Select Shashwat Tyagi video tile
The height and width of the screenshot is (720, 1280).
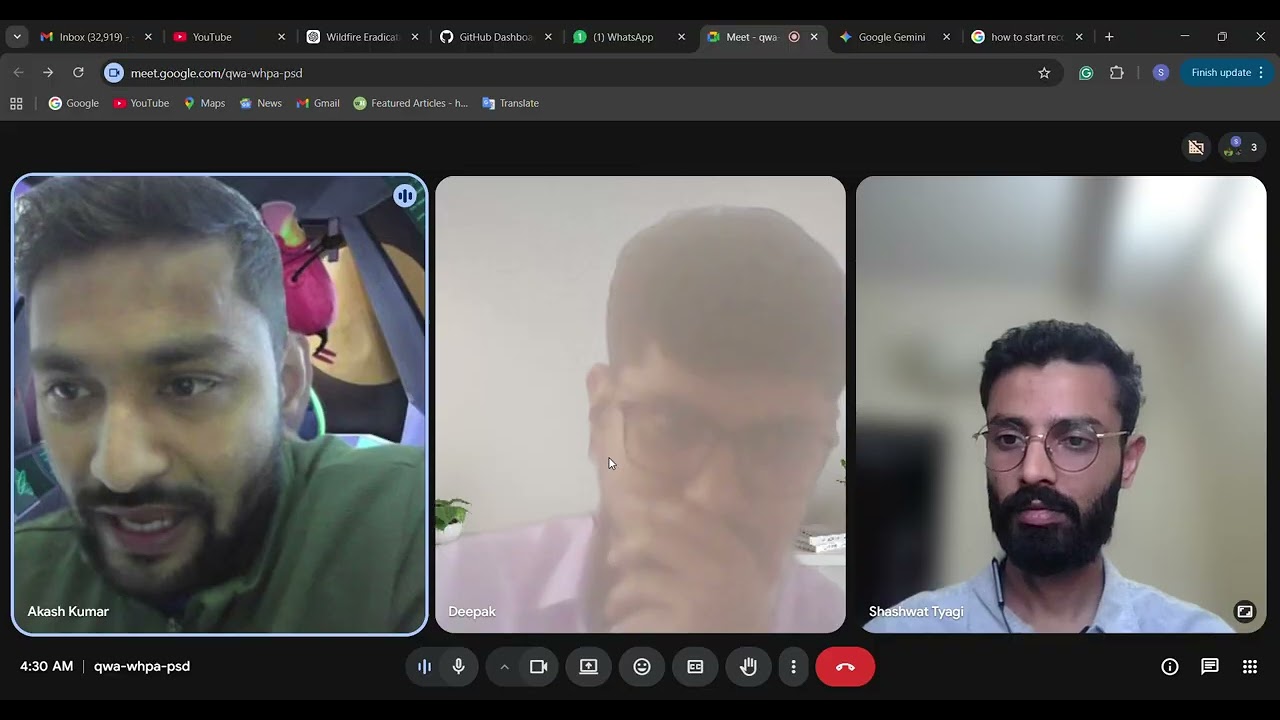click(1061, 405)
